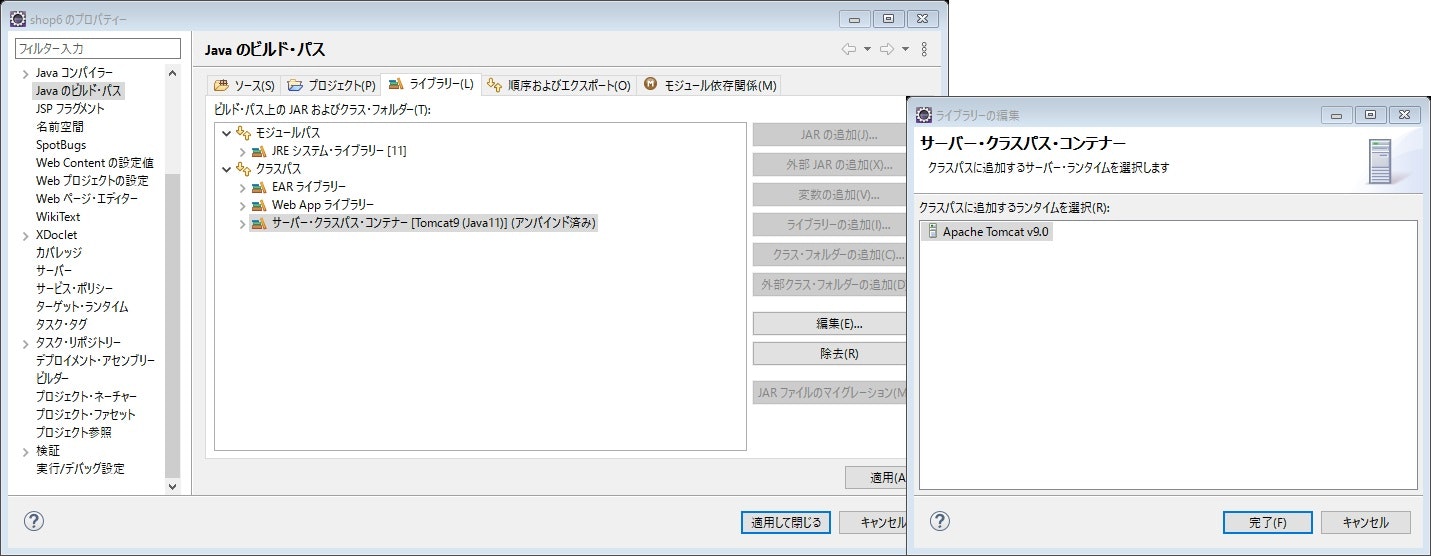The height and width of the screenshot is (556, 1431).
Task: Click the 外部 JAR の追加(X)... button
Action: point(830,165)
